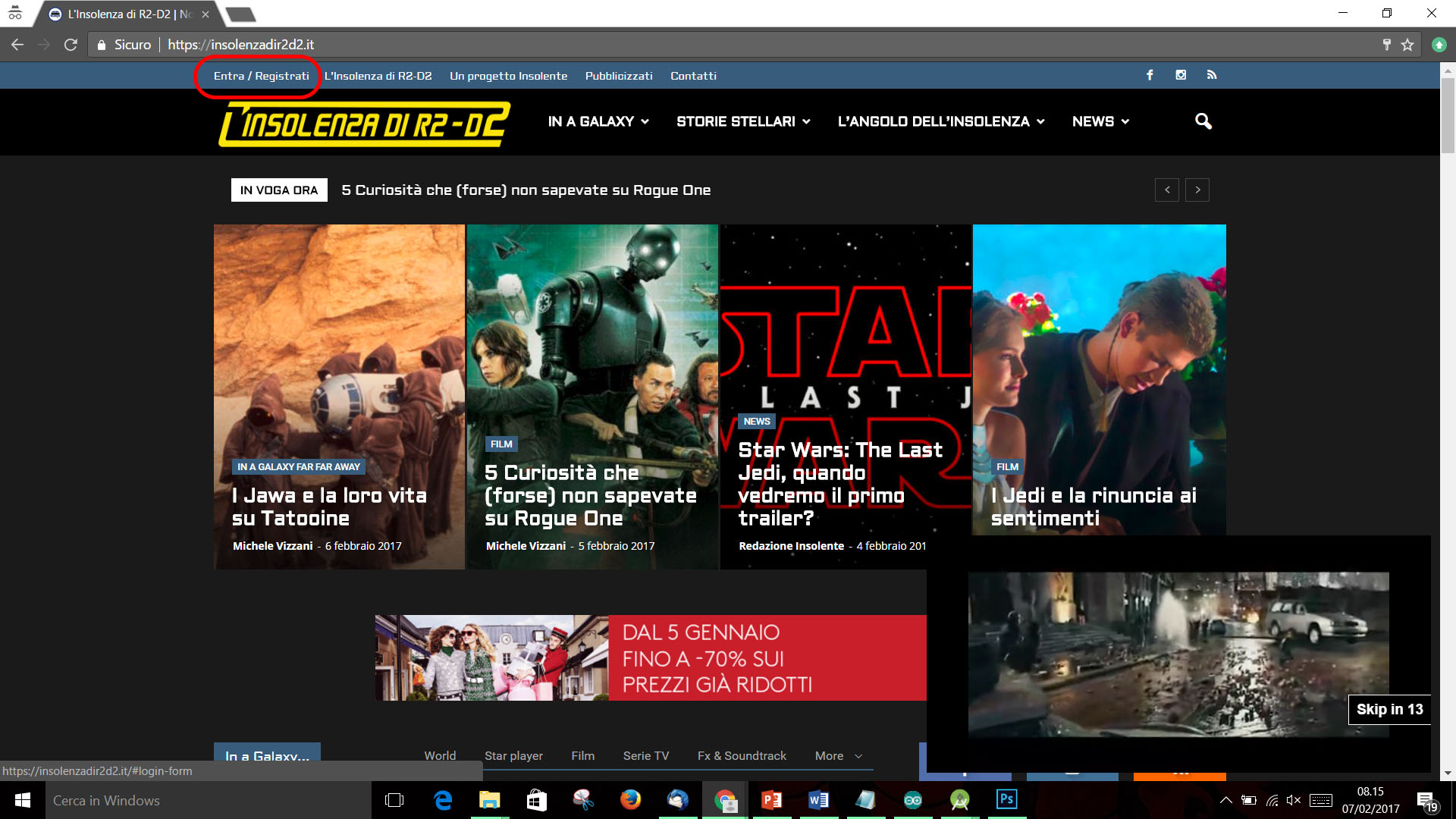Viewport: 1456px width, 819px height.
Task: Show hidden system tray icons
Action: tap(1225, 800)
